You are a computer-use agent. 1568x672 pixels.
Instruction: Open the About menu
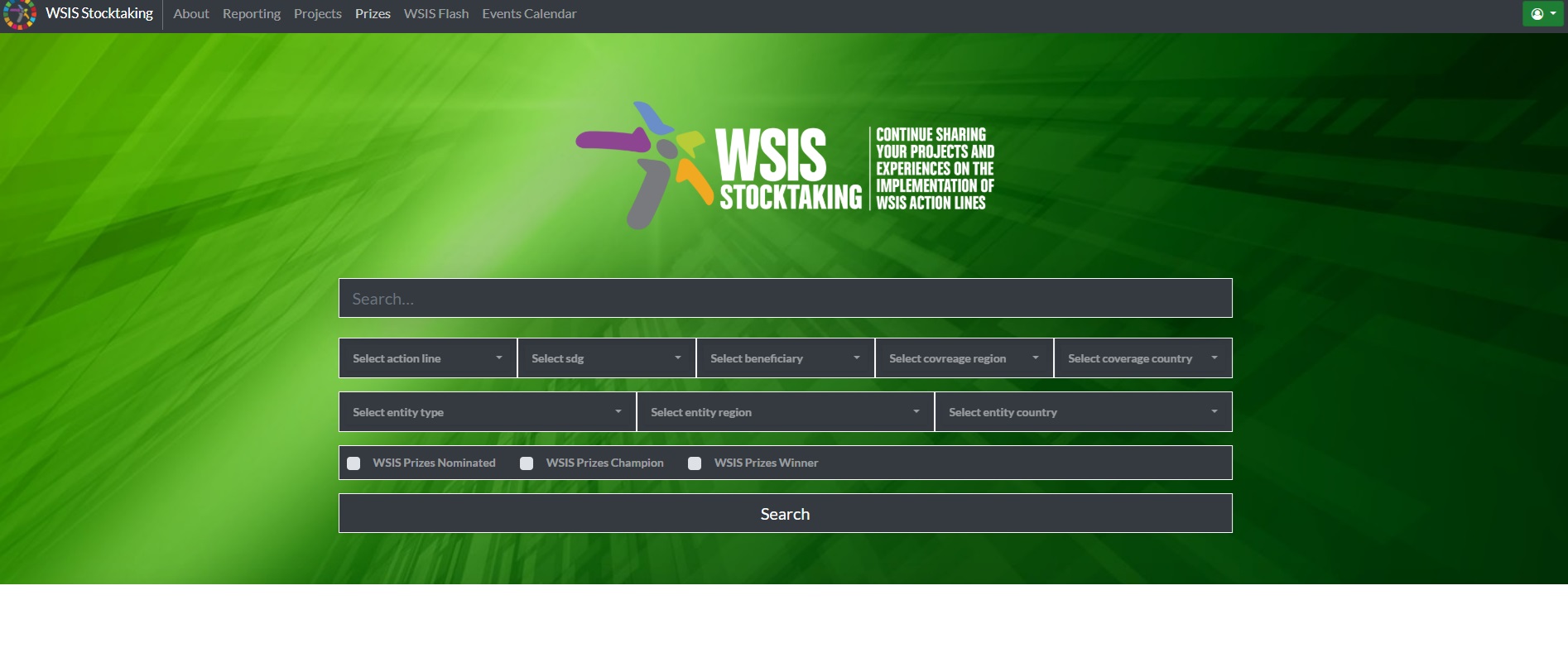click(x=191, y=14)
